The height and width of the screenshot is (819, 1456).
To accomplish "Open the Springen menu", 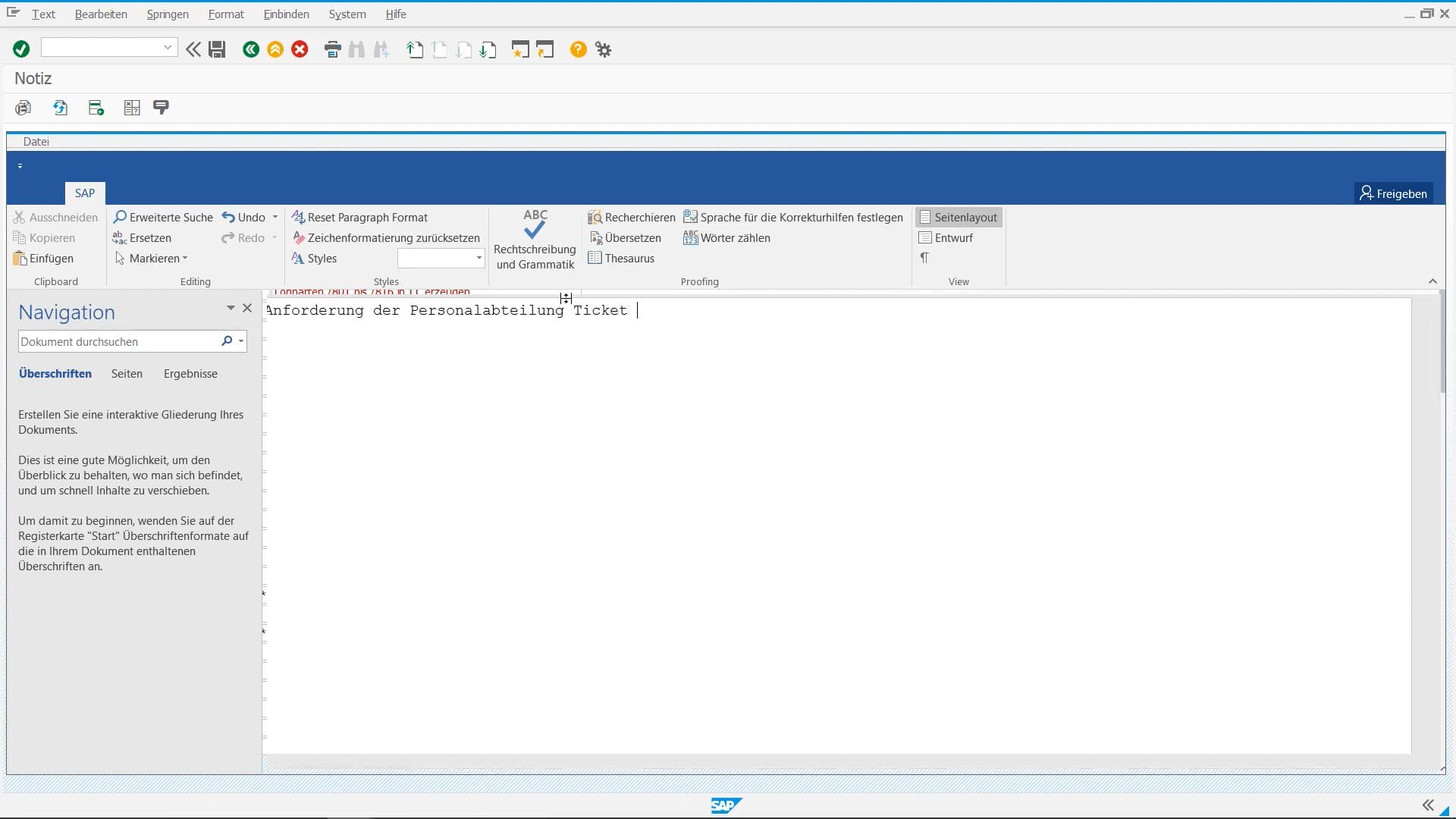I will point(168,14).
